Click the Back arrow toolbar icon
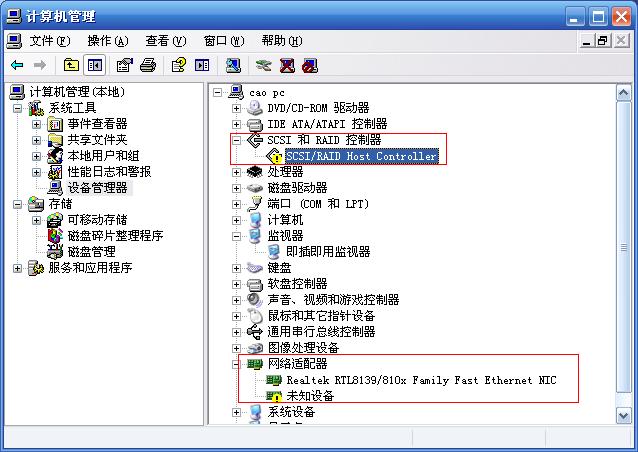 pyautogui.click(x=17, y=65)
